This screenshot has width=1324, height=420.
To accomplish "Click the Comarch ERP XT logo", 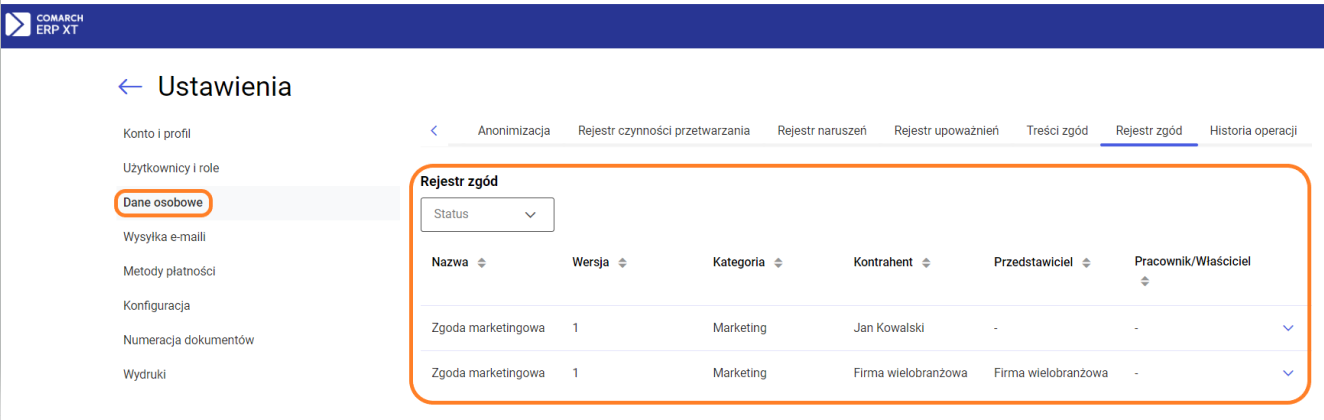I will [x=43, y=24].
